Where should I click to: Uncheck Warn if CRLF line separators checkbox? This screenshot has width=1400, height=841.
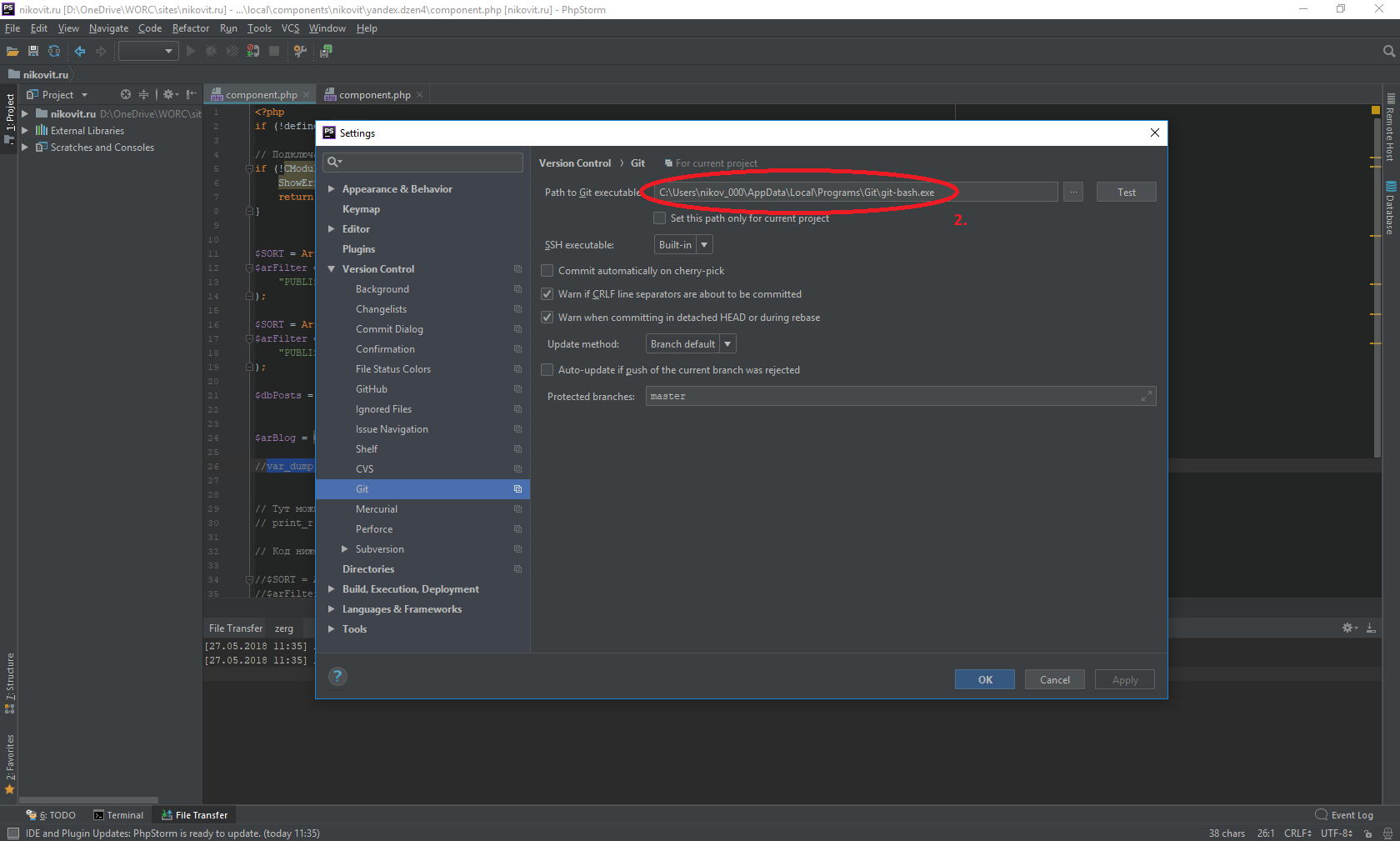[547, 294]
